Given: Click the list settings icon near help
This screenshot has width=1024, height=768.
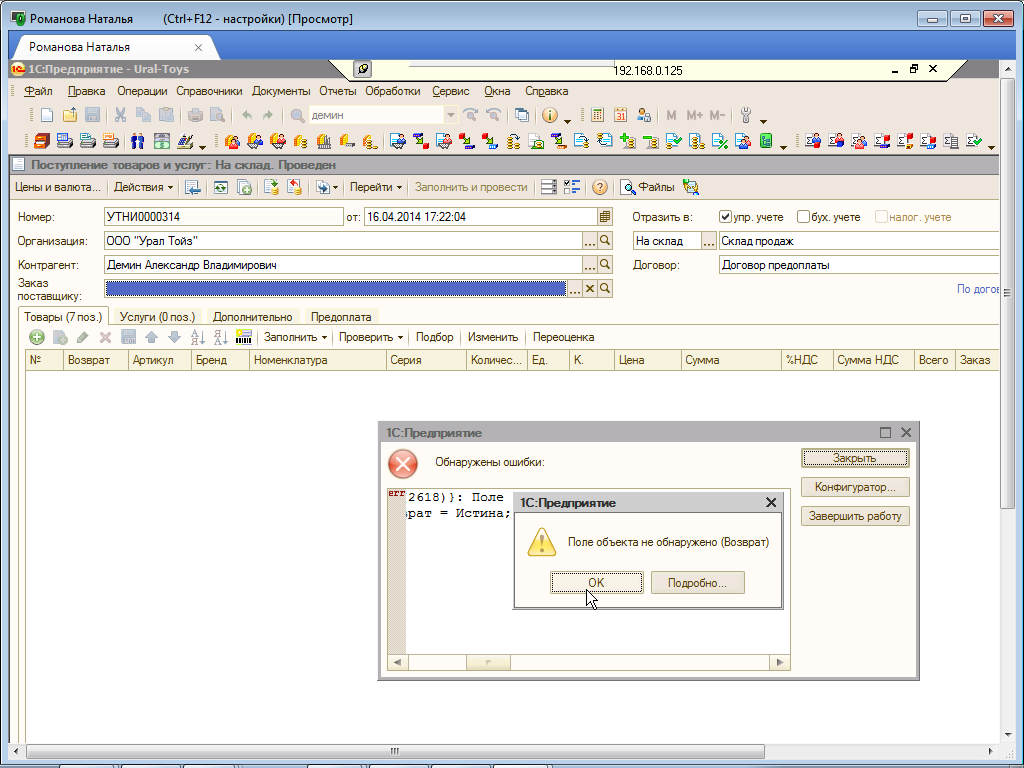Looking at the screenshot, I should (549, 187).
